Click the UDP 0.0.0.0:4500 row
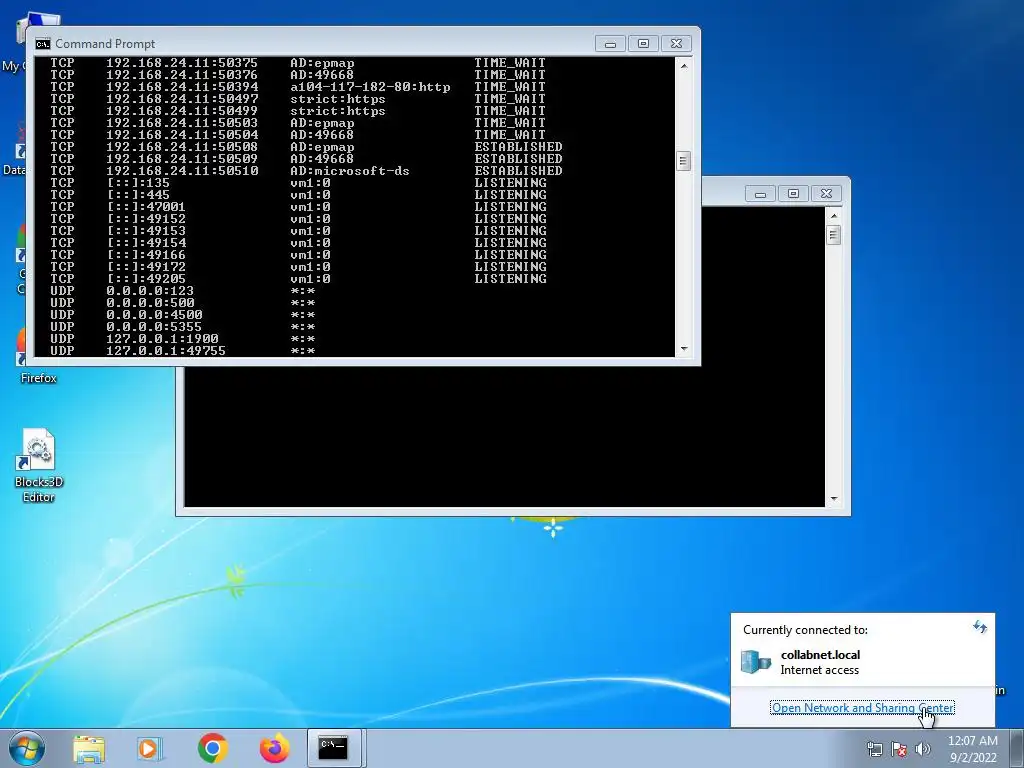Image resolution: width=1024 pixels, height=768 pixels. click(x=183, y=315)
